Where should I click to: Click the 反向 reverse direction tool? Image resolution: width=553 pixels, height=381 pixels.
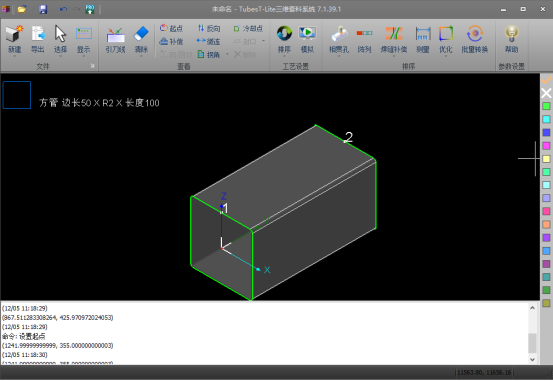click(x=208, y=28)
